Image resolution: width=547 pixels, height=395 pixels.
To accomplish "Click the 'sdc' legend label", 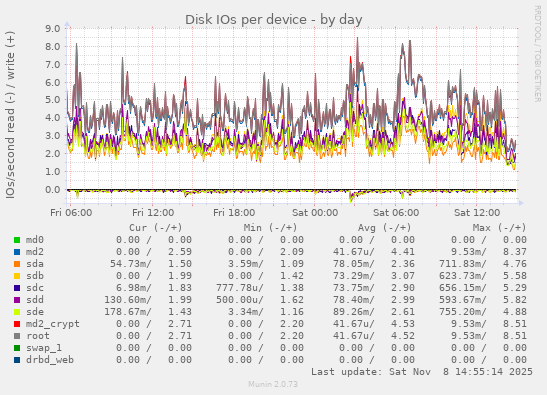I will click(x=35, y=288).
